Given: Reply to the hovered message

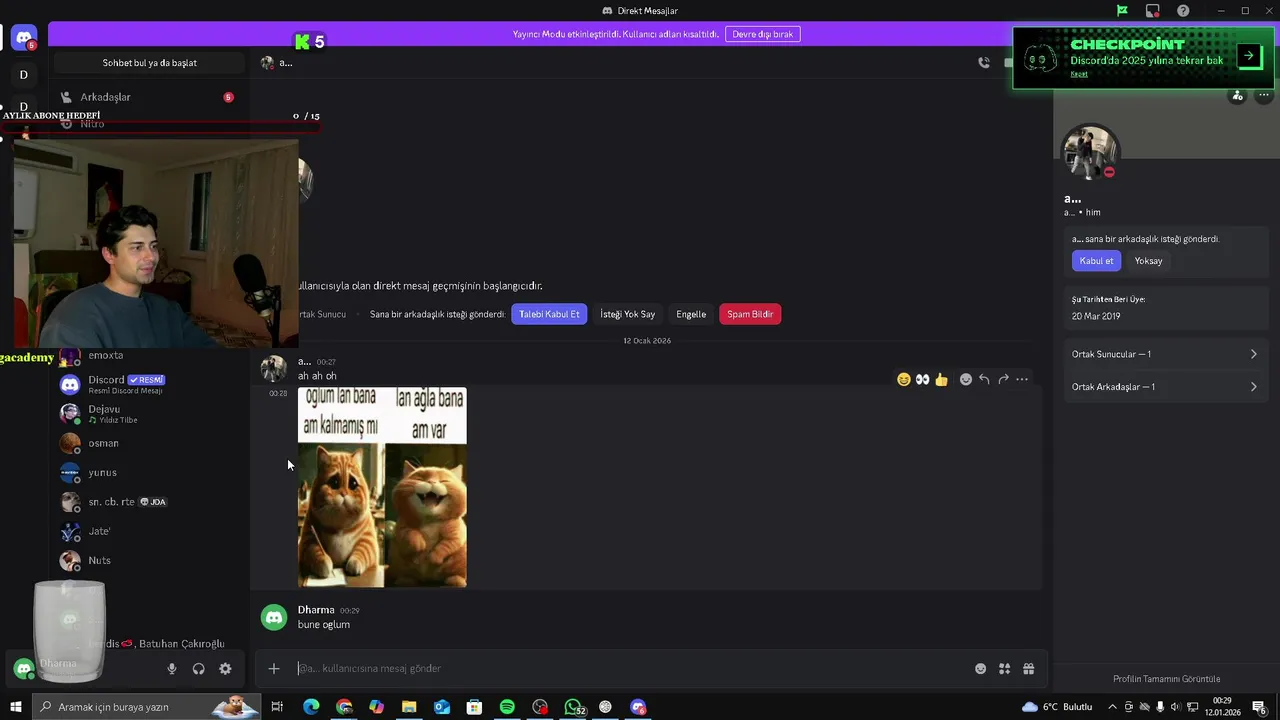Looking at the screenshot, I should (984, 379).
